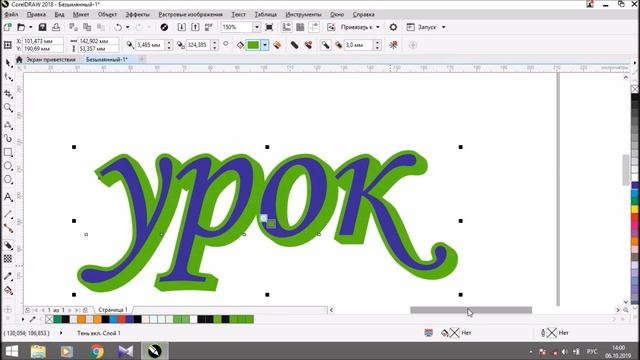This screenshot has width=640, height=360.
Task: Click the Copy icon in standard toolbar
Action: click(x=87, y=27)
